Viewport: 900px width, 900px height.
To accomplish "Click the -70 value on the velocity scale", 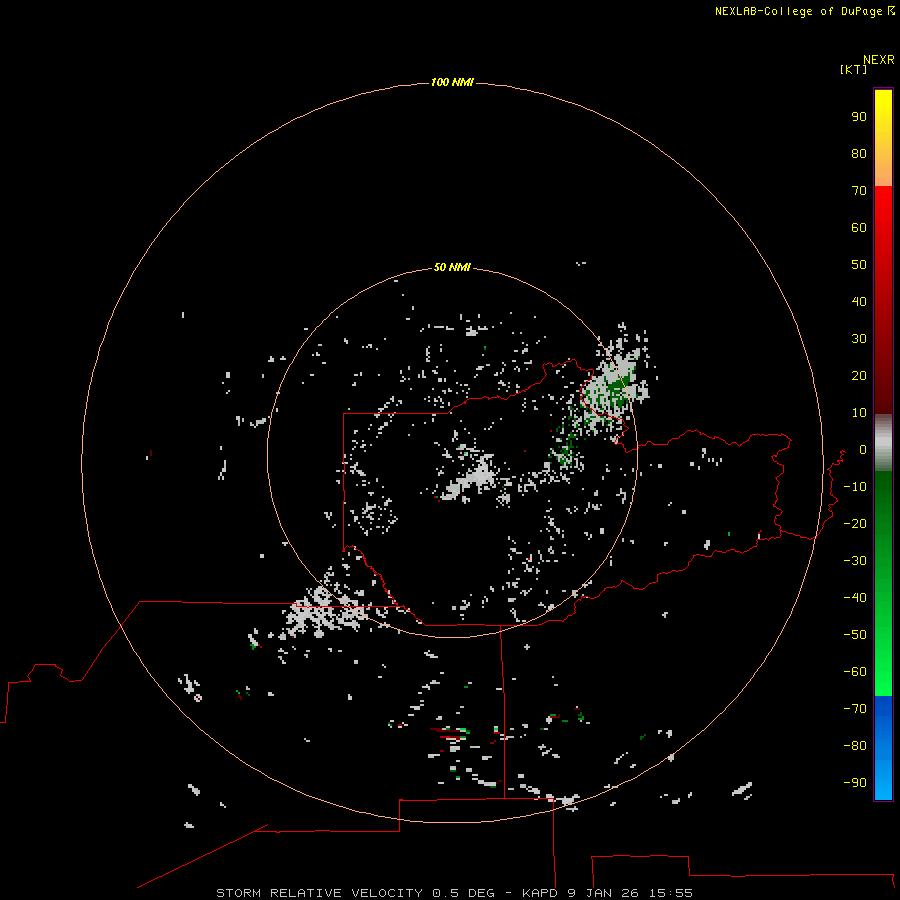I will [x=855, y=709].
